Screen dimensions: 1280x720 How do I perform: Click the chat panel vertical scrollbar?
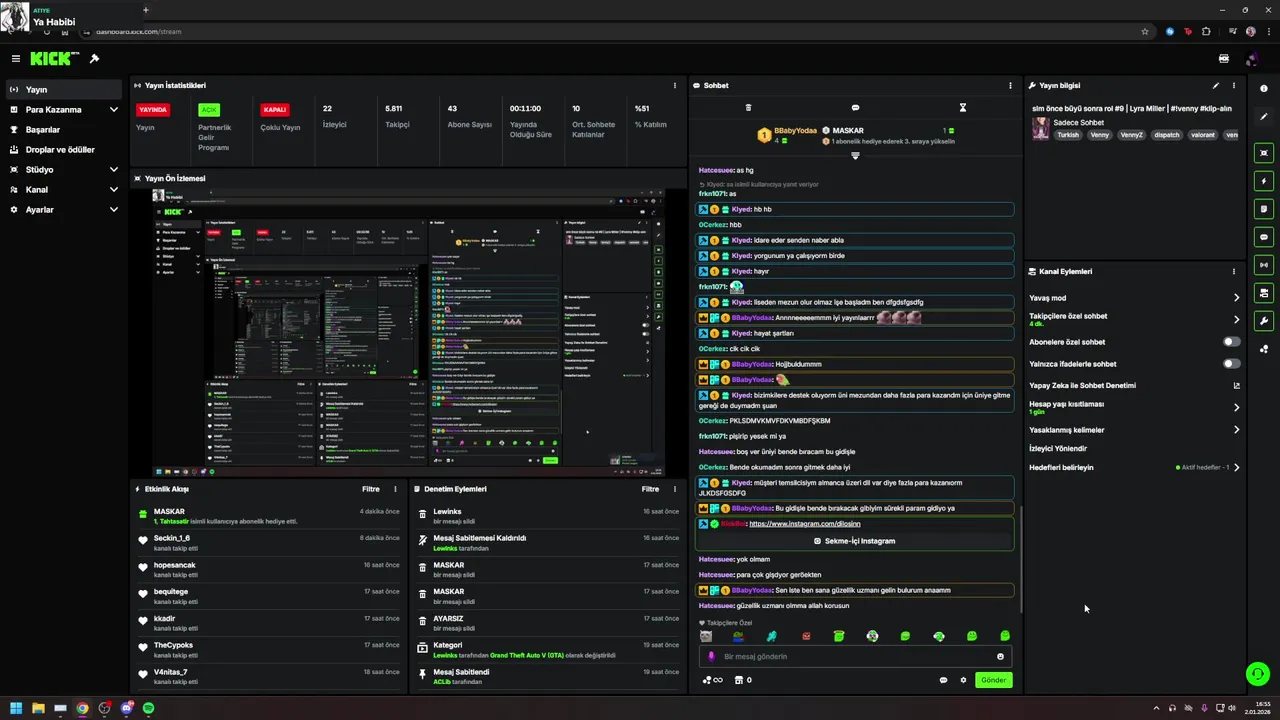click(1021, 560)
